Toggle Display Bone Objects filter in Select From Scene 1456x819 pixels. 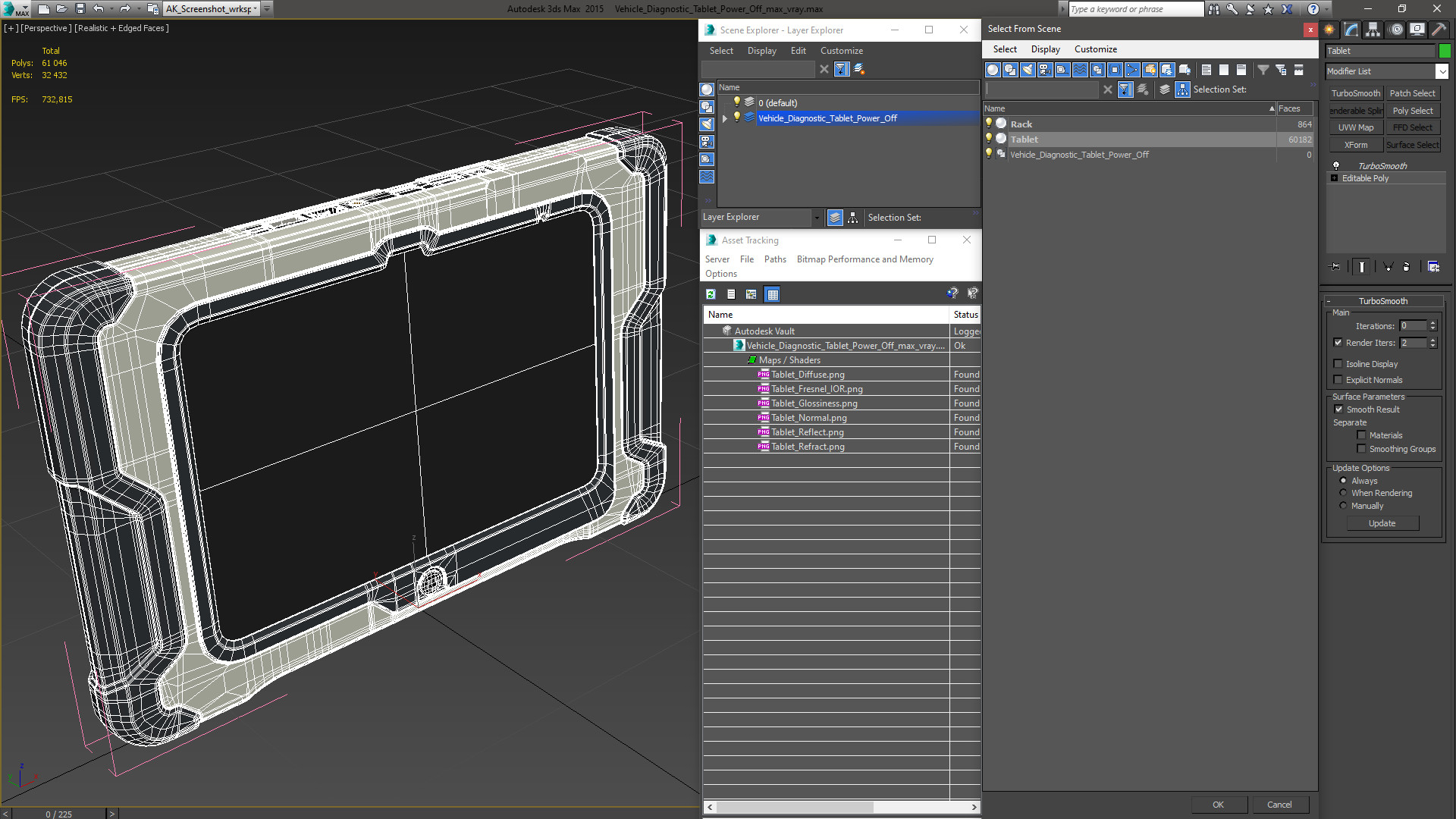point(1132,70)
